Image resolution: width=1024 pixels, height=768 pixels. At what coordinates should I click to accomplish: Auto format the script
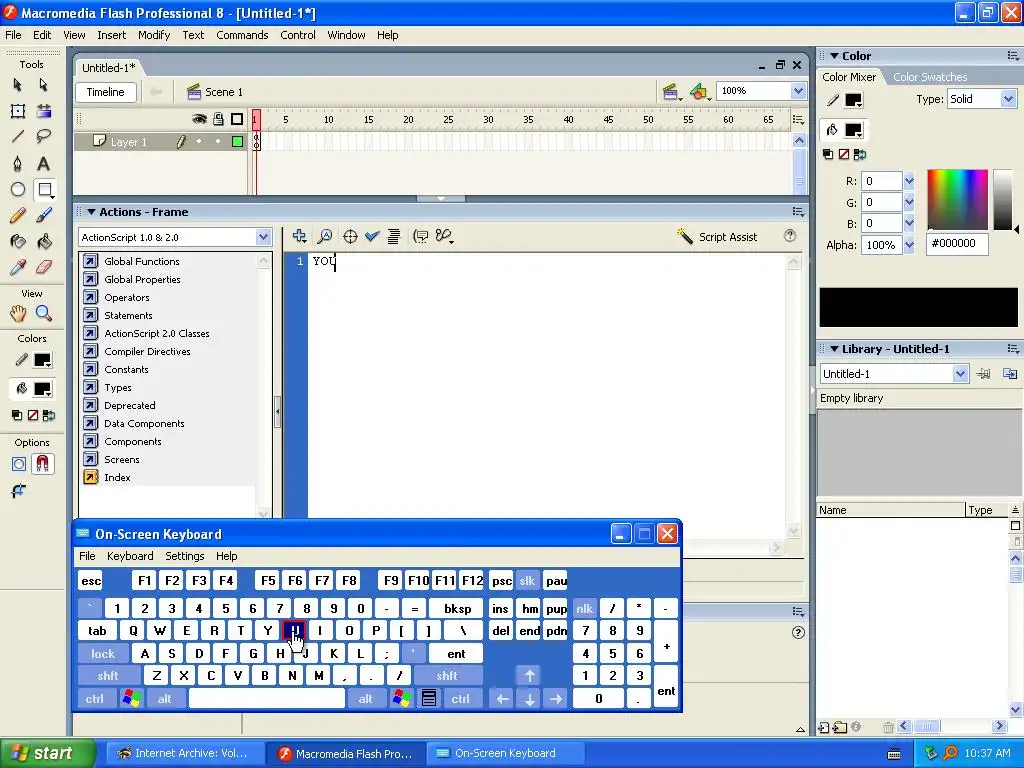tap(393, 236)
